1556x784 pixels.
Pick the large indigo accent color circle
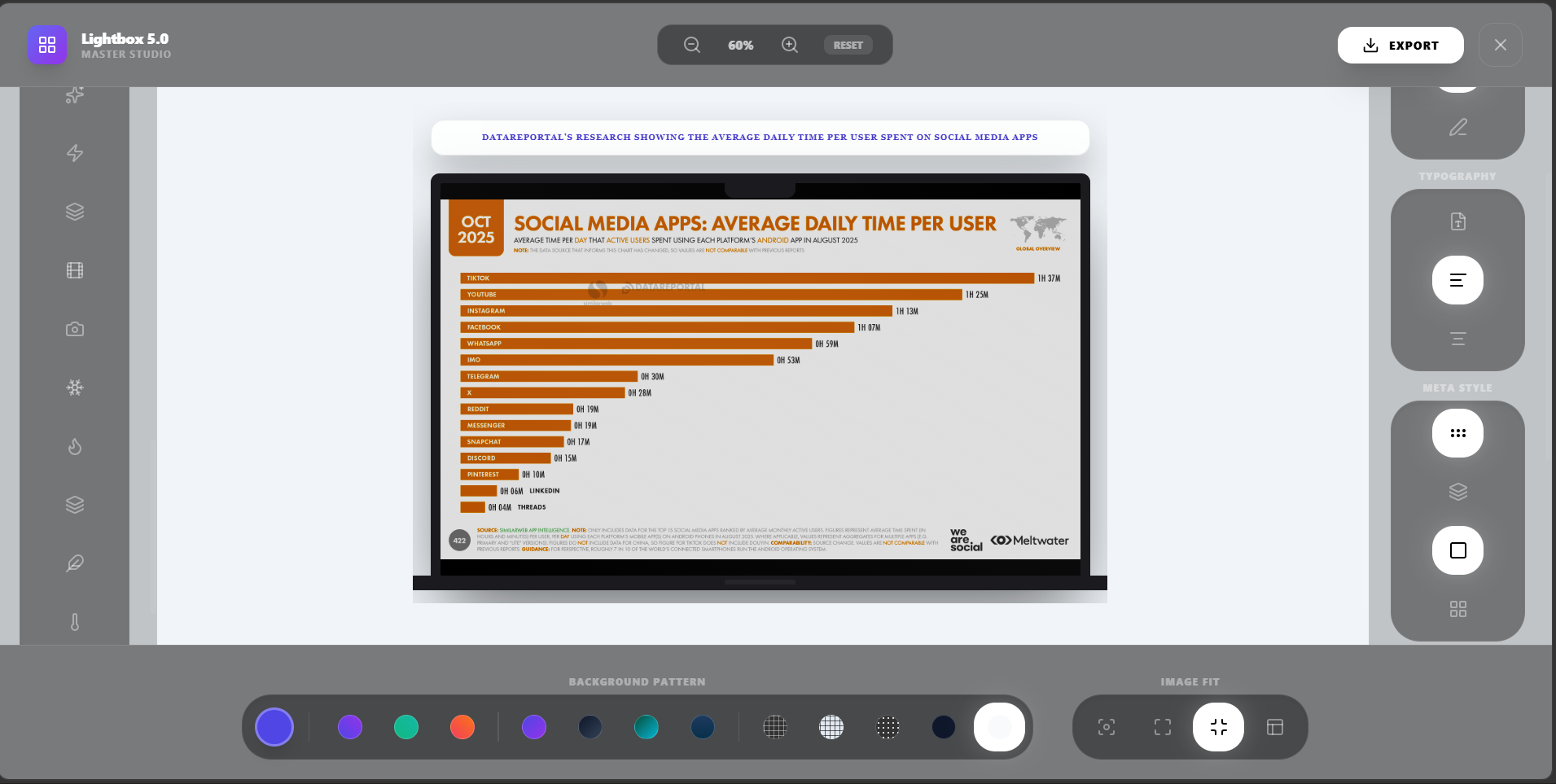click(274, 727)
